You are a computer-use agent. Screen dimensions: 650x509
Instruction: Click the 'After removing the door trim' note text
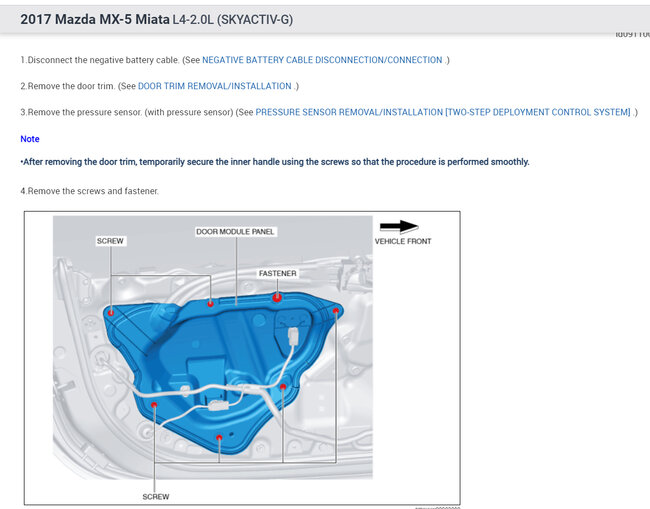tap(275, 162)
